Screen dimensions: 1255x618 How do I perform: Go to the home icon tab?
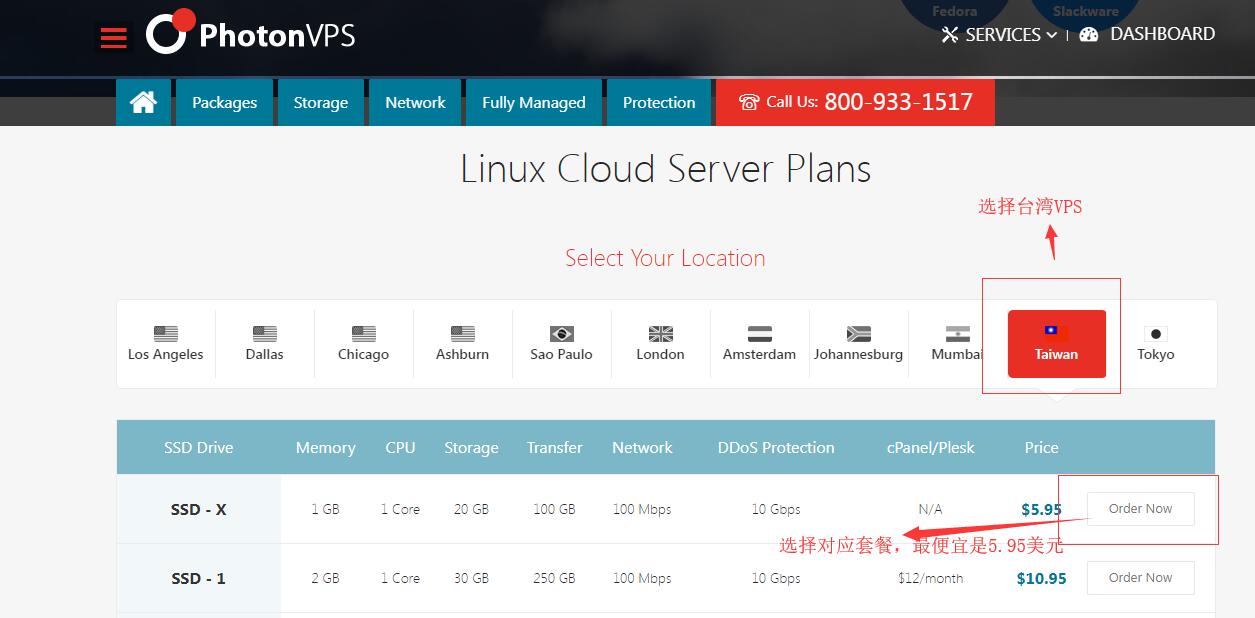143,102
